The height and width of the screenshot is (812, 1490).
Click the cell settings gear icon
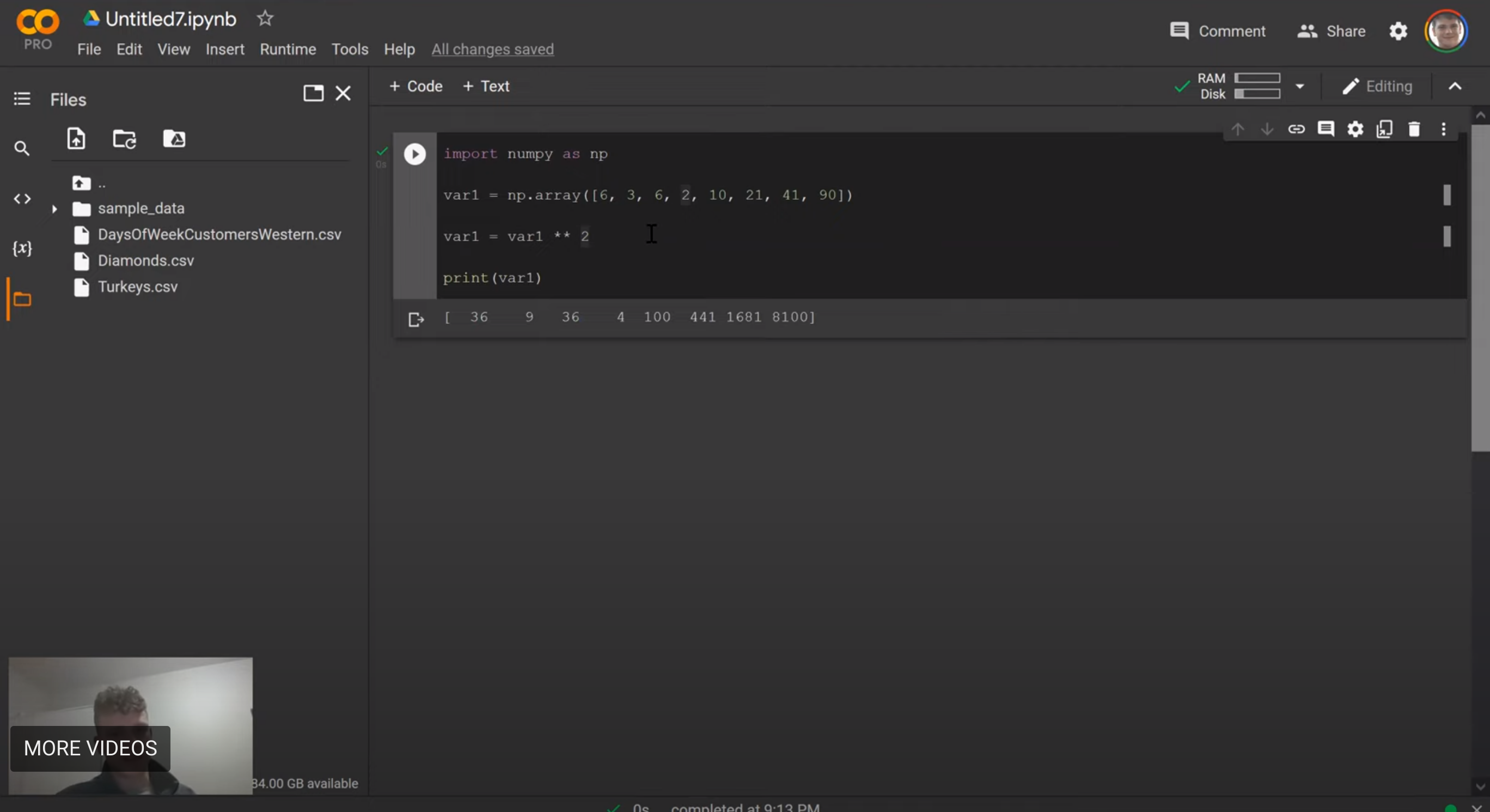1355,130
